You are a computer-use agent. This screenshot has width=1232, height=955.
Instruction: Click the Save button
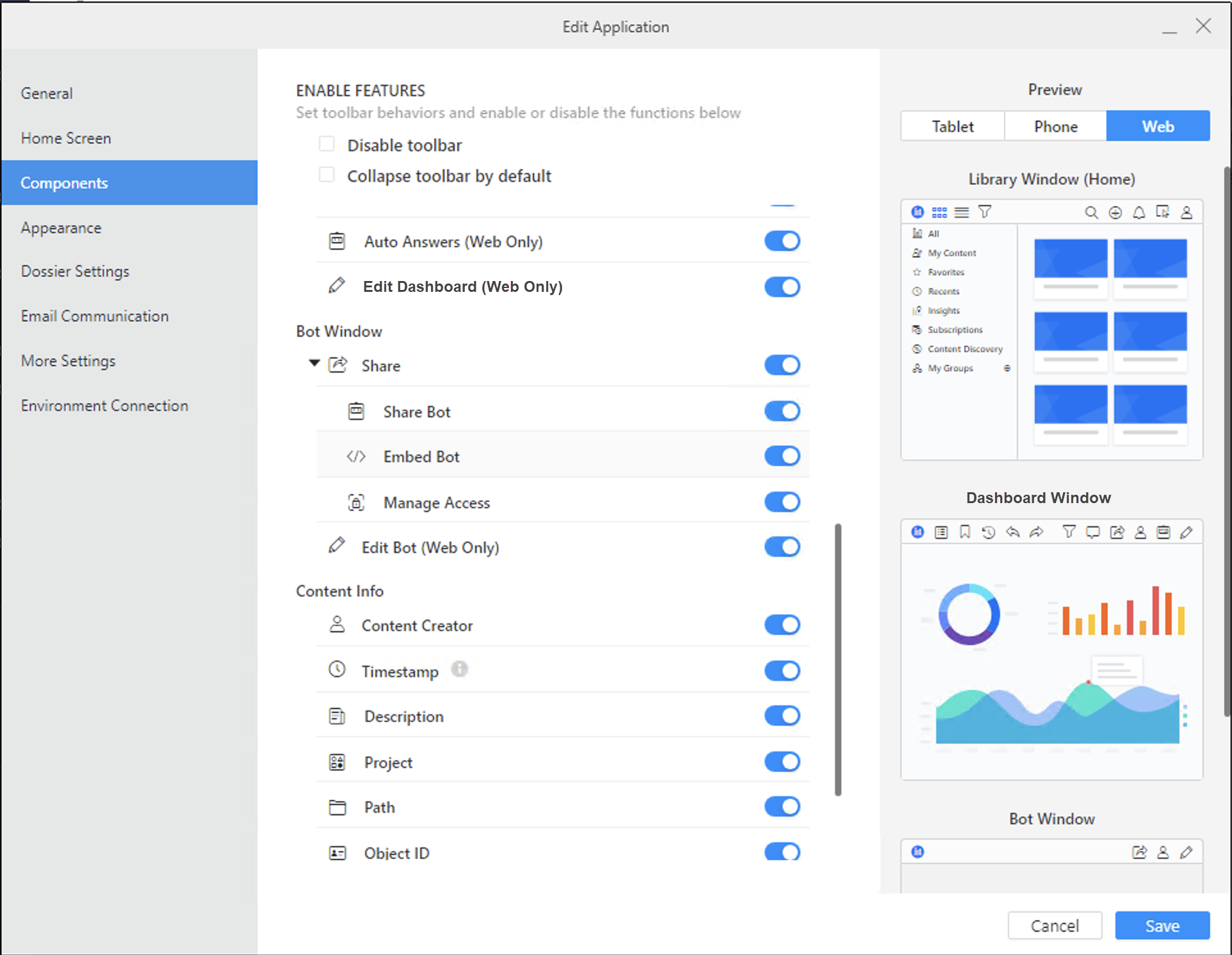[x=1162, y=926]
